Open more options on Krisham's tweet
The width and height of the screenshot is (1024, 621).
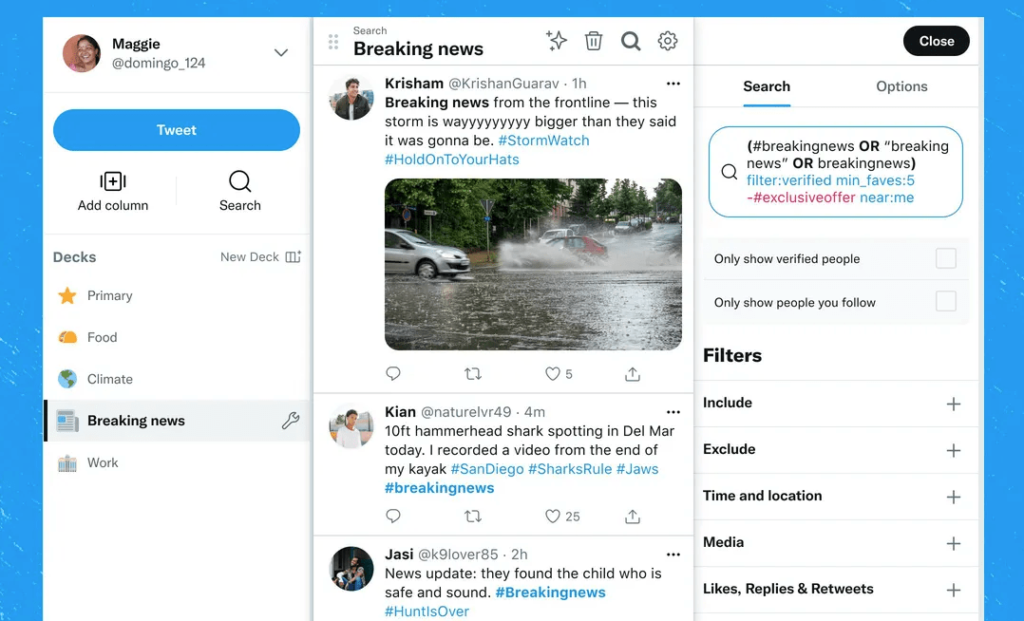coord(673,84)
